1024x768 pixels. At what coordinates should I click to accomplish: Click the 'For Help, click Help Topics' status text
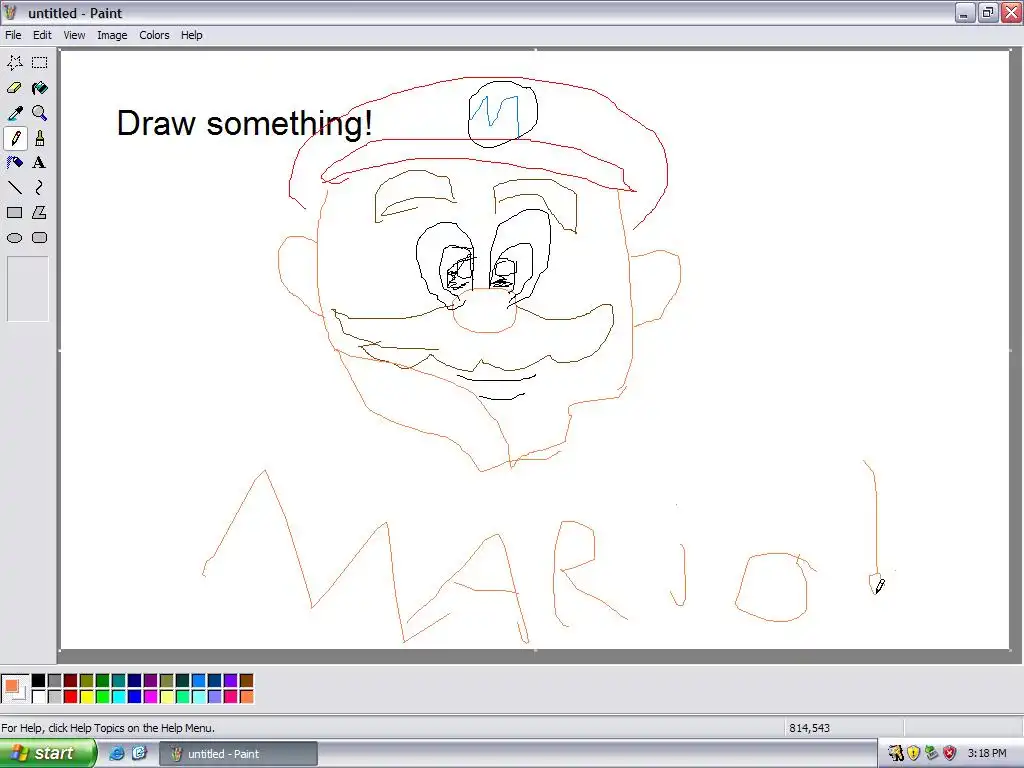[x=108, y=728]
